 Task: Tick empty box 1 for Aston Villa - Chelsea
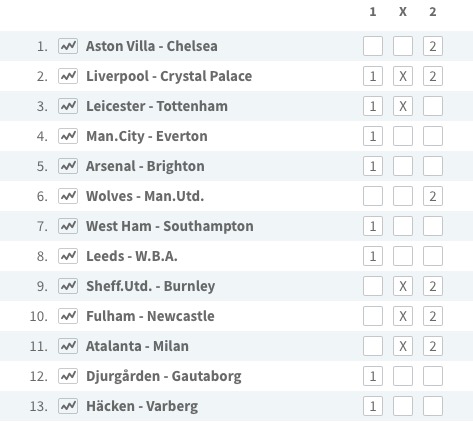click(x=373, y=46)
